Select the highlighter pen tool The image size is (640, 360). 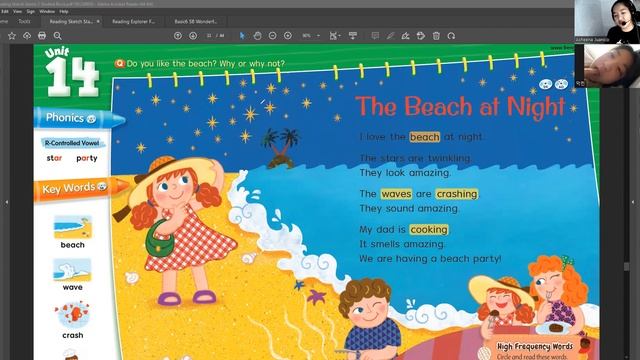pyautogui.click(x=391, y=36)
